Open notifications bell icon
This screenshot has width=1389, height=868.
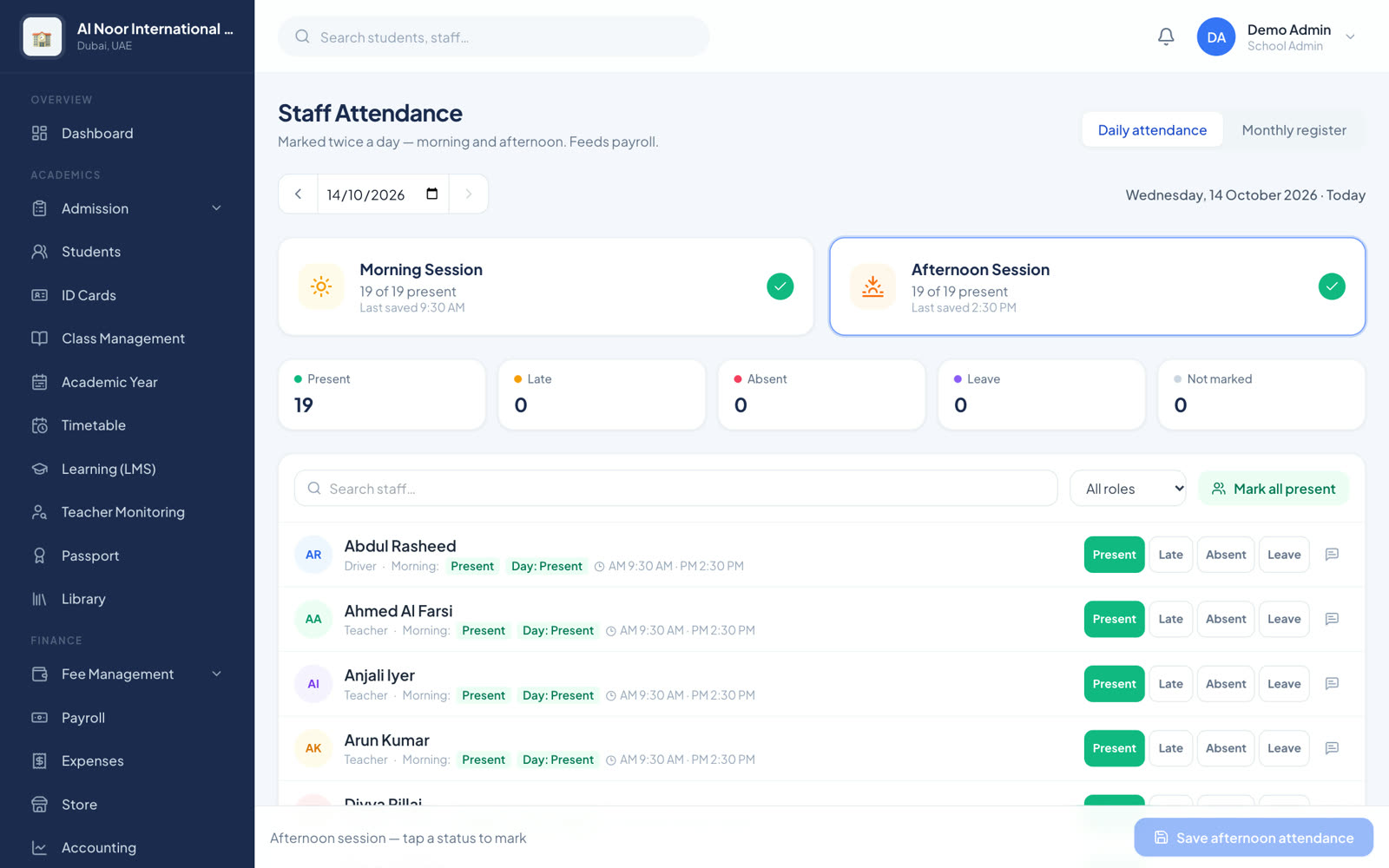[x=1166, y=36]
